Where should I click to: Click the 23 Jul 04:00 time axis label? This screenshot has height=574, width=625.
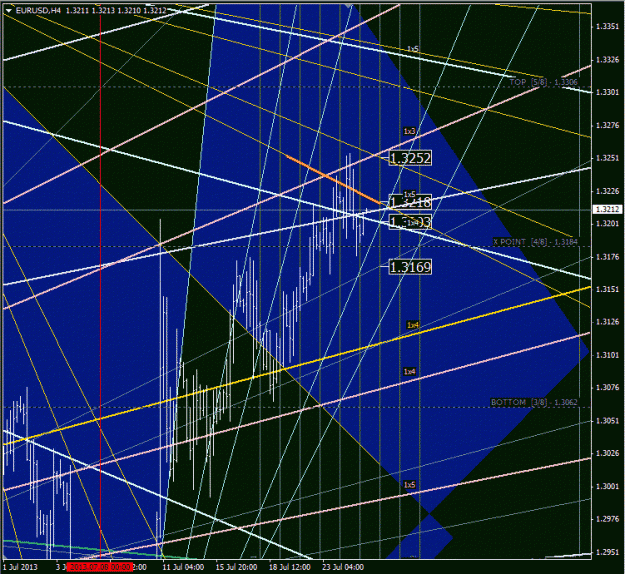[343, 567]
